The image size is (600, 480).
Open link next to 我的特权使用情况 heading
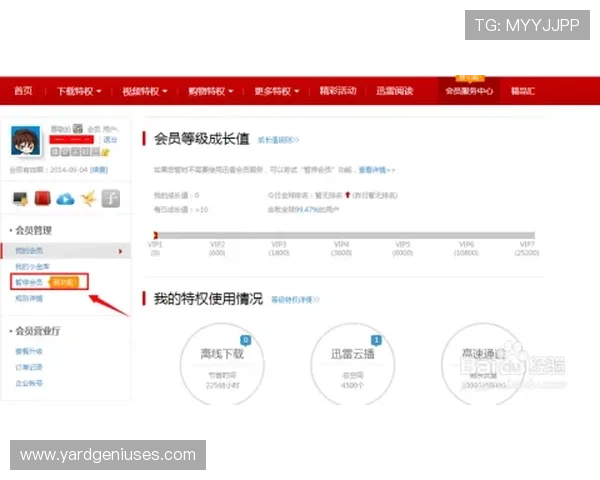295,300
